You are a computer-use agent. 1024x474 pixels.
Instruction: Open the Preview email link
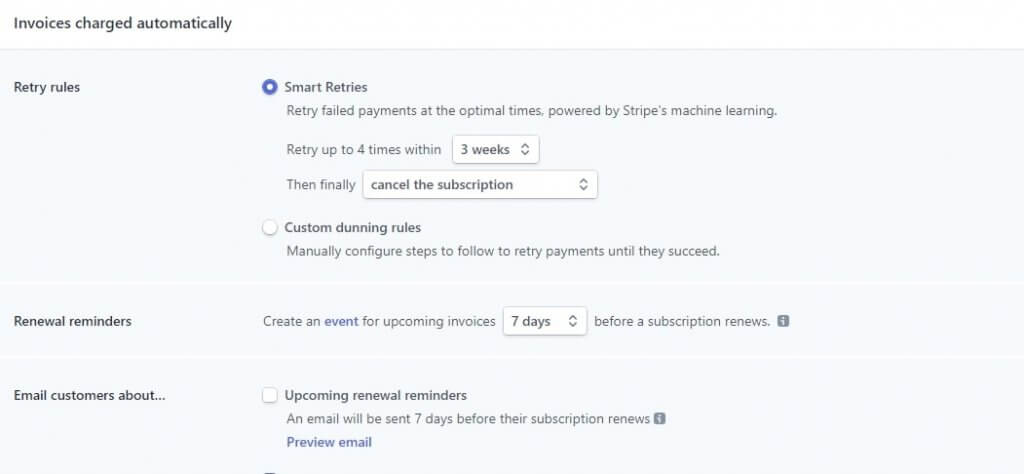(329, 442)
